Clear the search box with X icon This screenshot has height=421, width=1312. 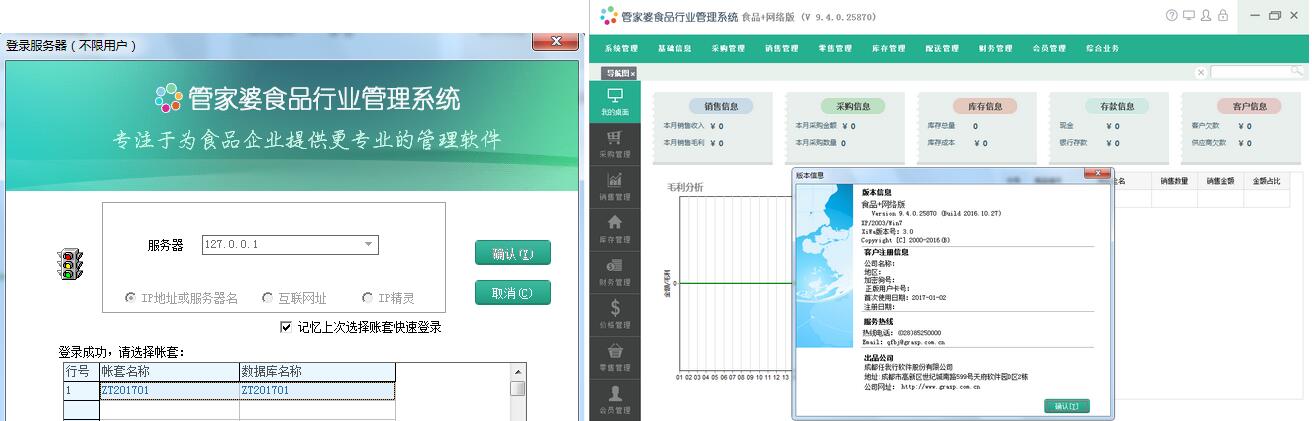1201,72
